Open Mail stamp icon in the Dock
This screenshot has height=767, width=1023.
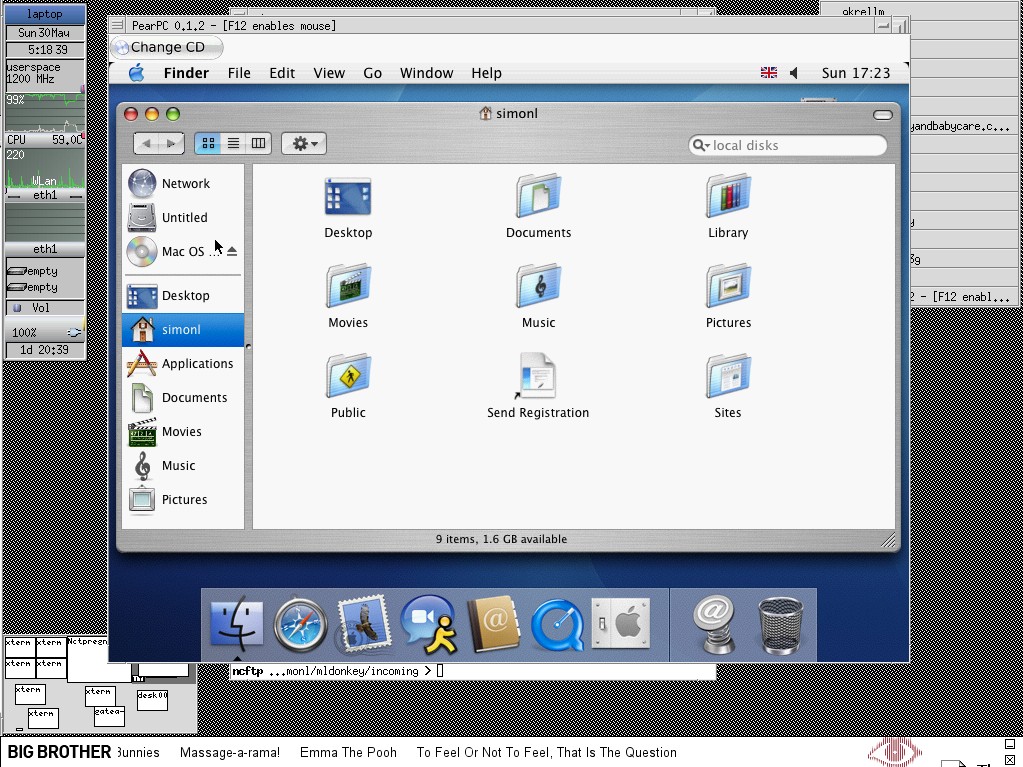[x=363, y=625]
